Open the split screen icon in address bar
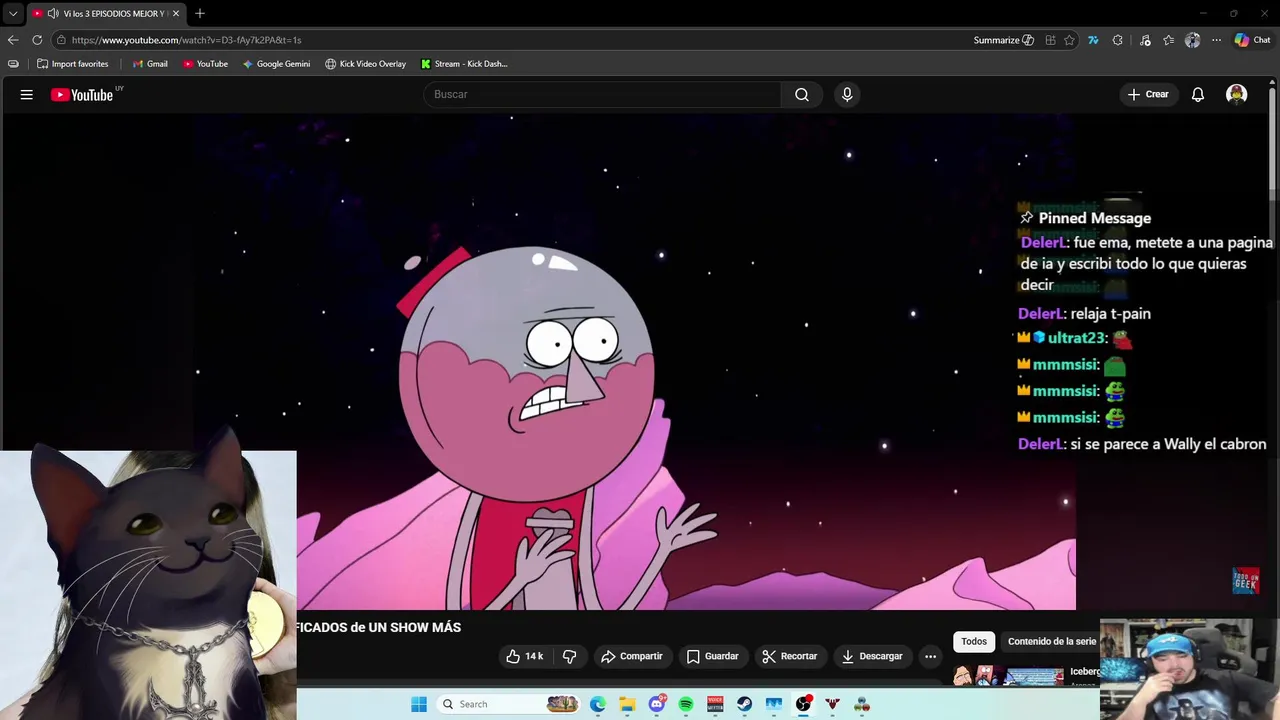Image resolution: width=1280 pixels, height=720 pixels. tap(1050, 40)
